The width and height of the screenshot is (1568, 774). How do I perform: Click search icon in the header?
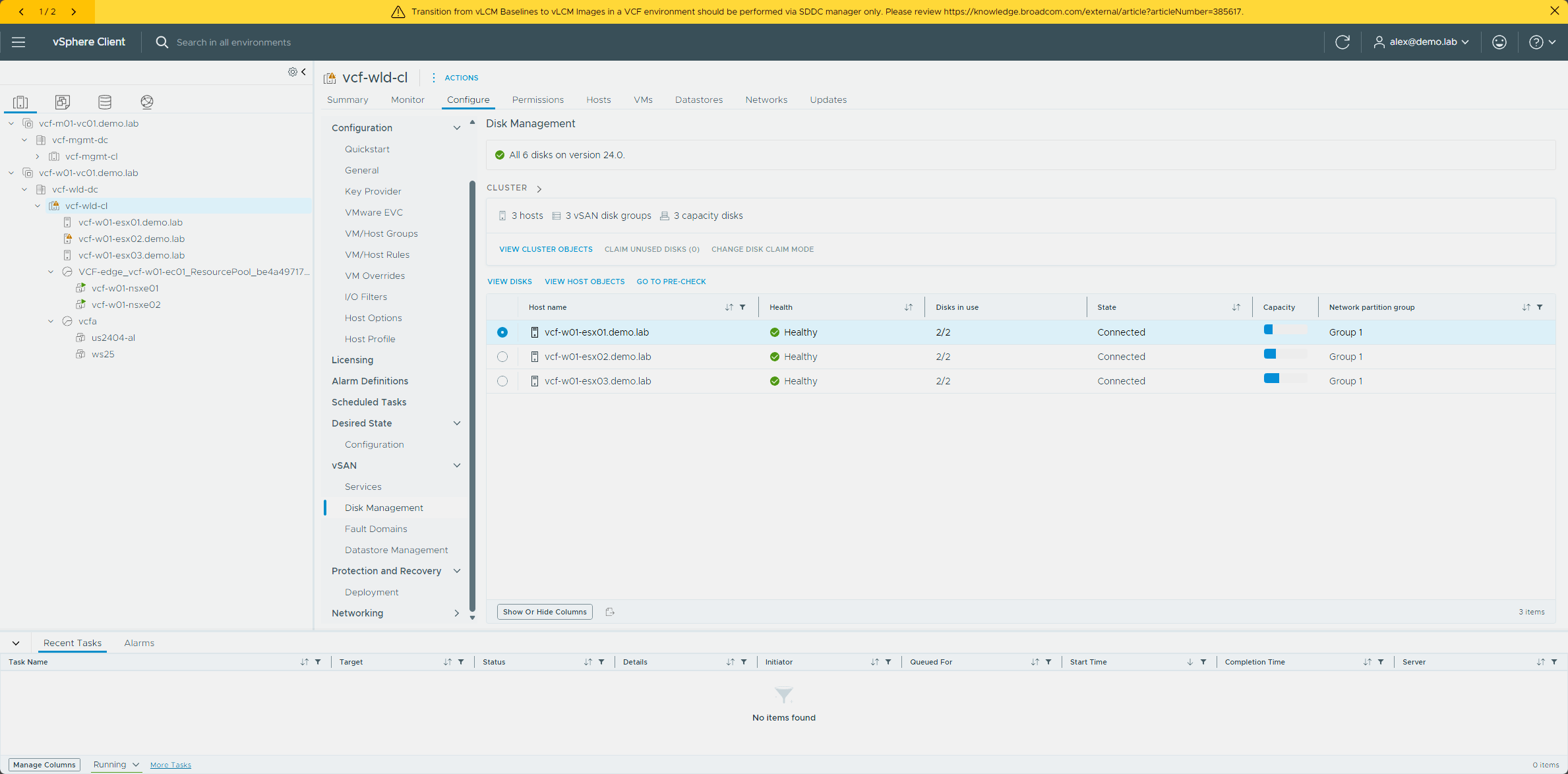tap(162, 42)
